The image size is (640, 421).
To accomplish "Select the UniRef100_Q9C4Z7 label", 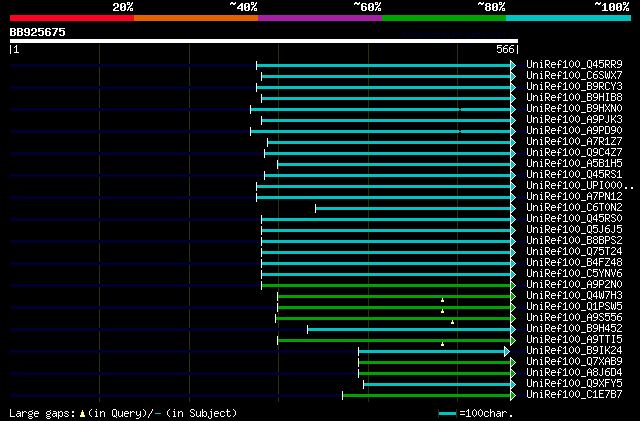I will (x=574, y=153).
